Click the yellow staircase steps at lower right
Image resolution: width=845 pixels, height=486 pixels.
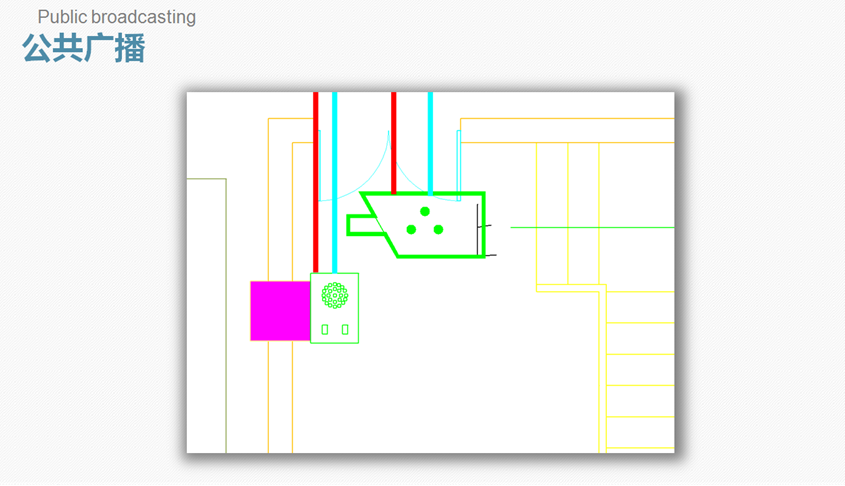(x=640, y=385)
